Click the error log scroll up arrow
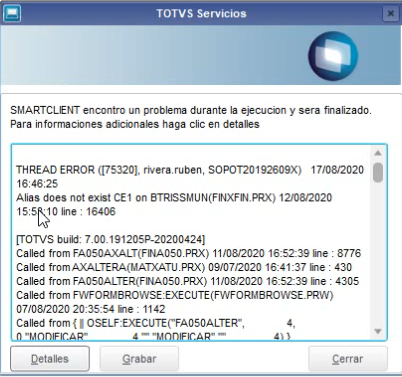The image size is (402, 377). click(378, 153)
